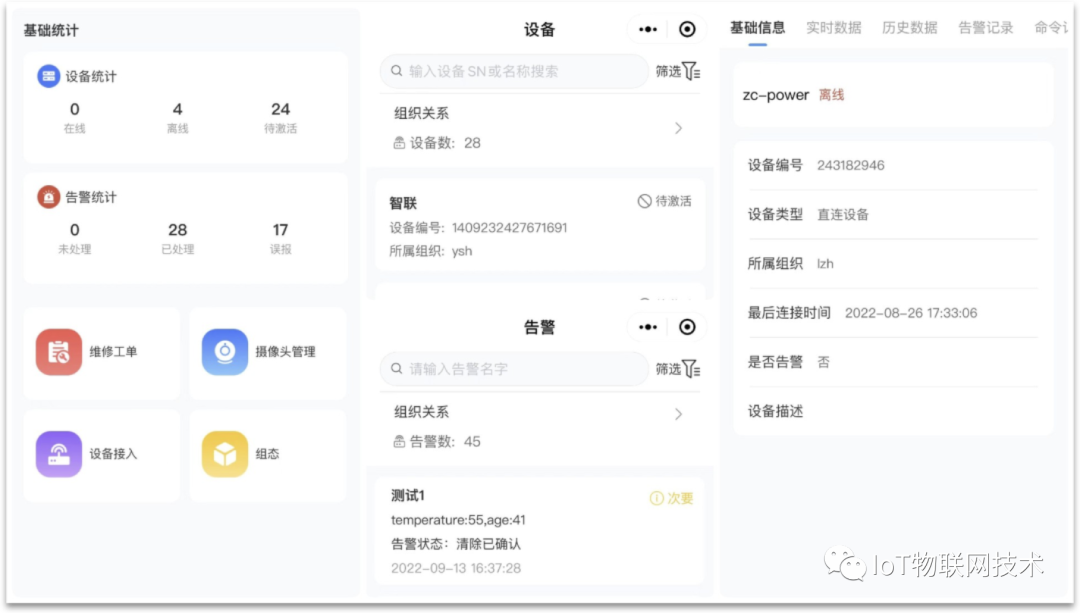Open the 筛选 filter in alarm panel
1080x613 pixels.
point(678,369)
